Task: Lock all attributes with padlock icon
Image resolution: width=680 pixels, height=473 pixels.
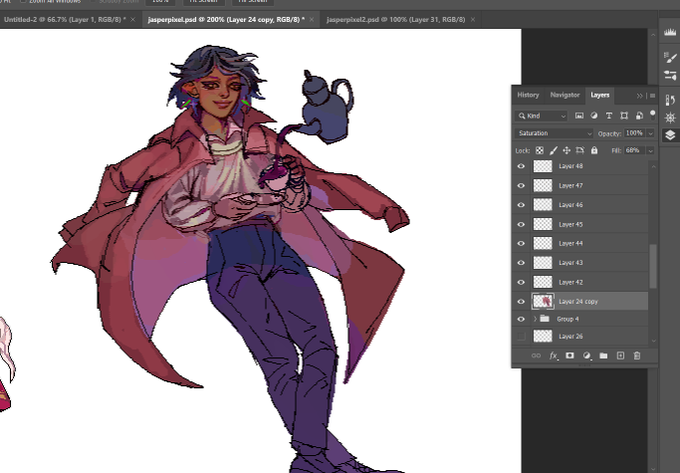Action: pos(594,150)
